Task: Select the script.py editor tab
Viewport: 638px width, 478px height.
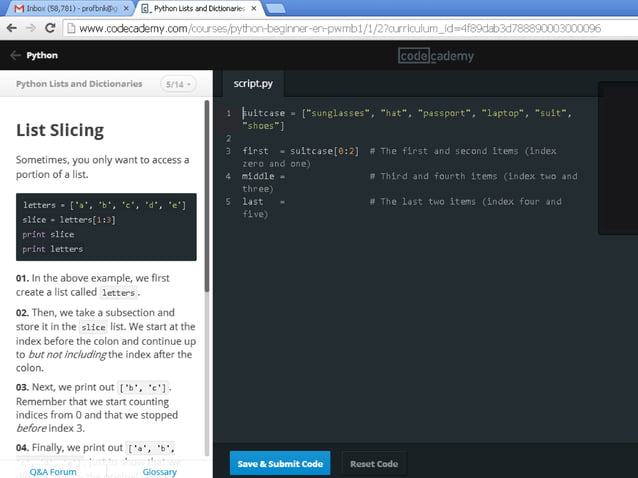Action: coord(253,84)
